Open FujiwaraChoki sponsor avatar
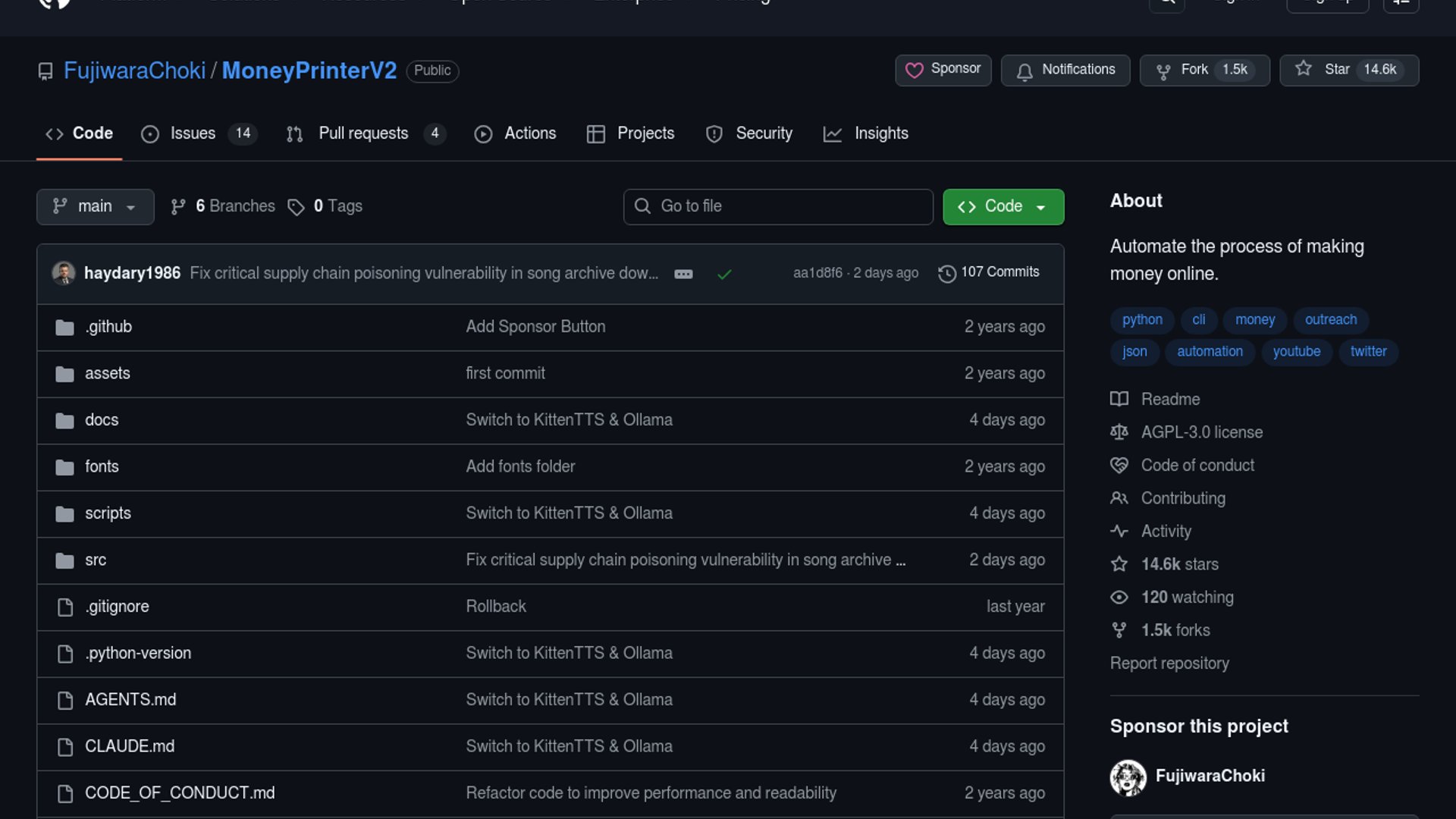The height and width of the screenshot is (819, 1456). pos(1128,777)
